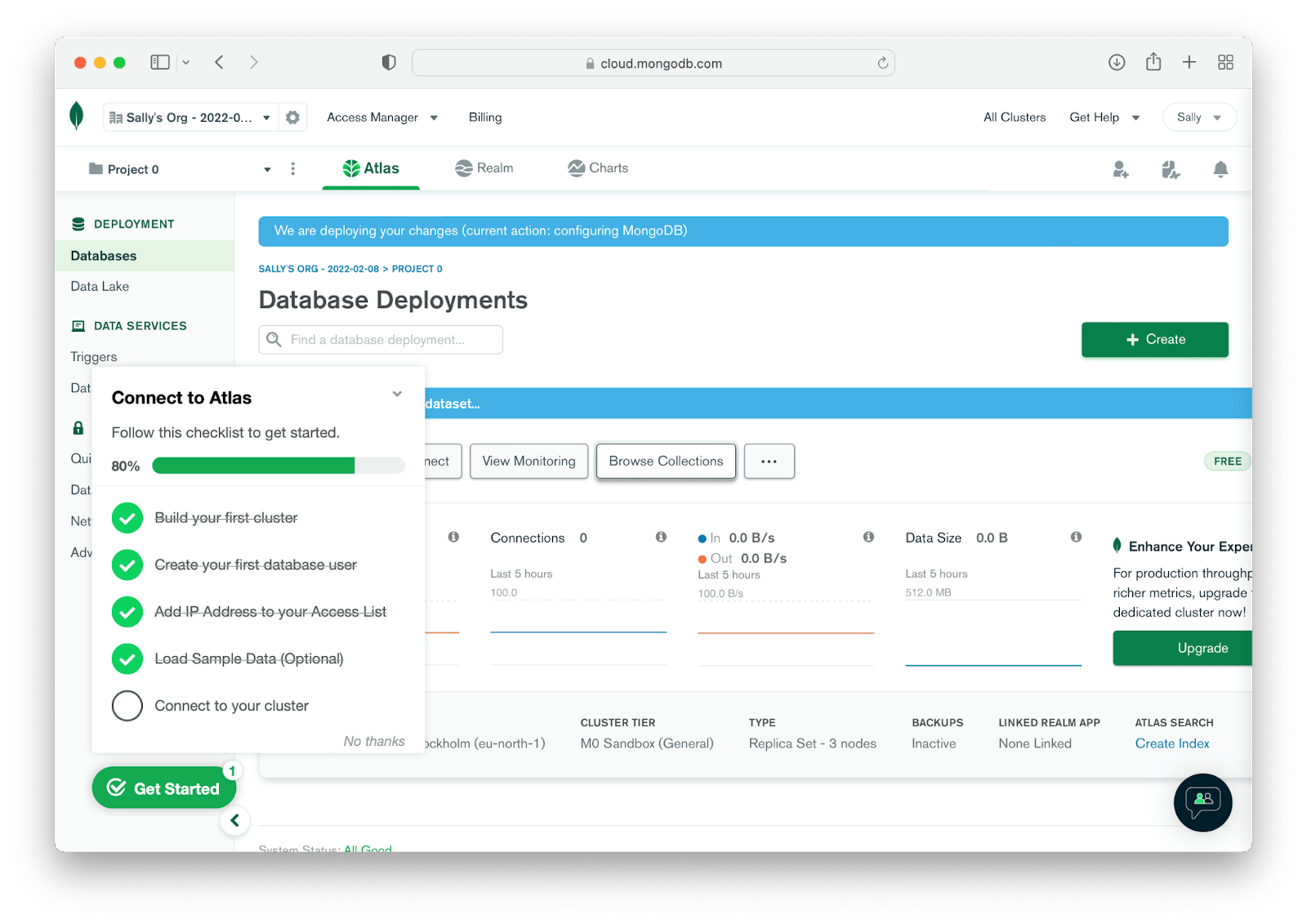Reload the page using refresh icon
The height and width of the screenshot is (924, 1307).
pyautogui.click(x=883, y=63)
